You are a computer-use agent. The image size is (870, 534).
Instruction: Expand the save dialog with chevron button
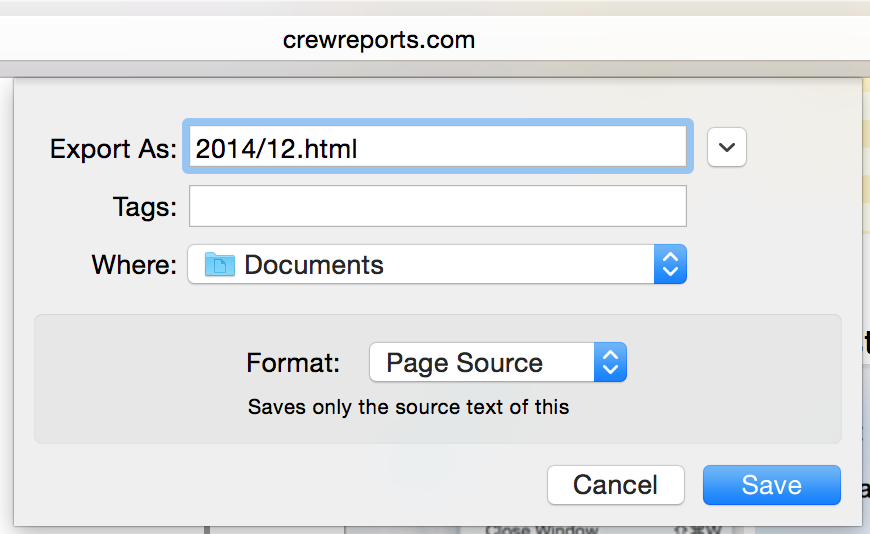click(726, 147)
